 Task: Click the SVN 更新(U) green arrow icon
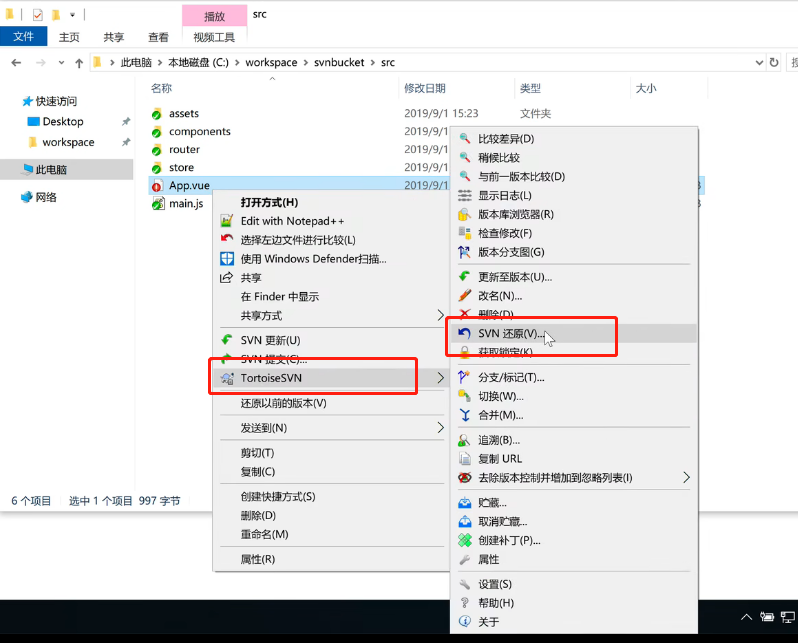[x=227, y=340]
